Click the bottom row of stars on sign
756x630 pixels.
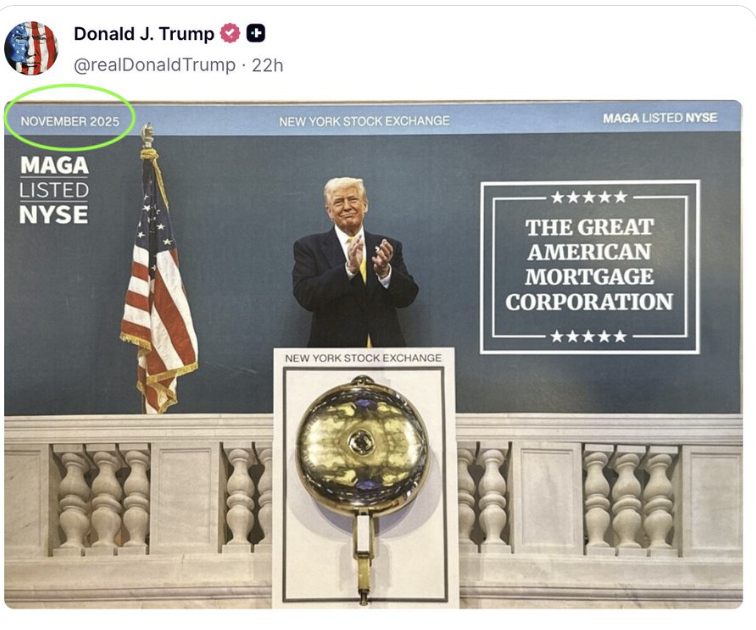coord(589,336)
